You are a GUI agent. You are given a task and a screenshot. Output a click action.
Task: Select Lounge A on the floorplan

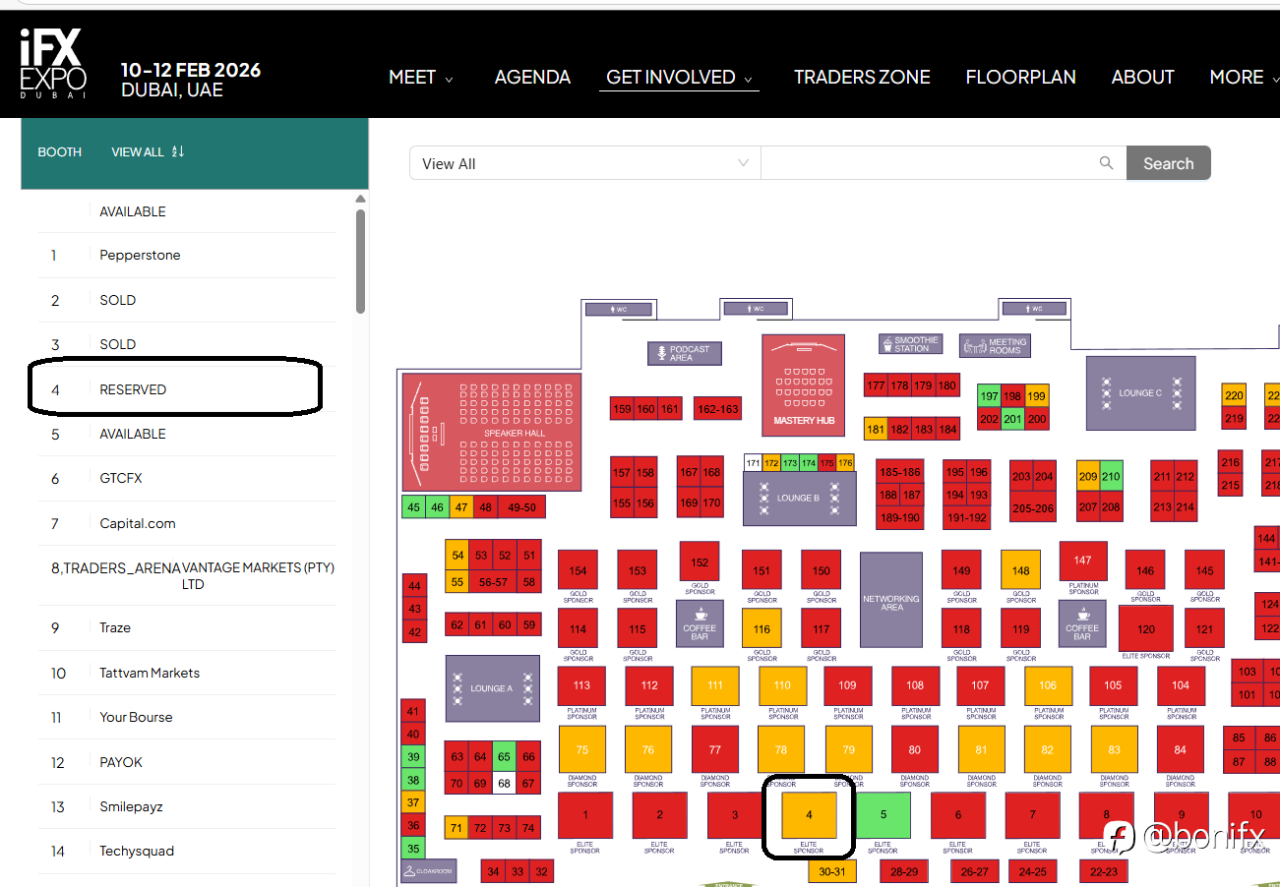pyautogui.click(x=492, y=688)
